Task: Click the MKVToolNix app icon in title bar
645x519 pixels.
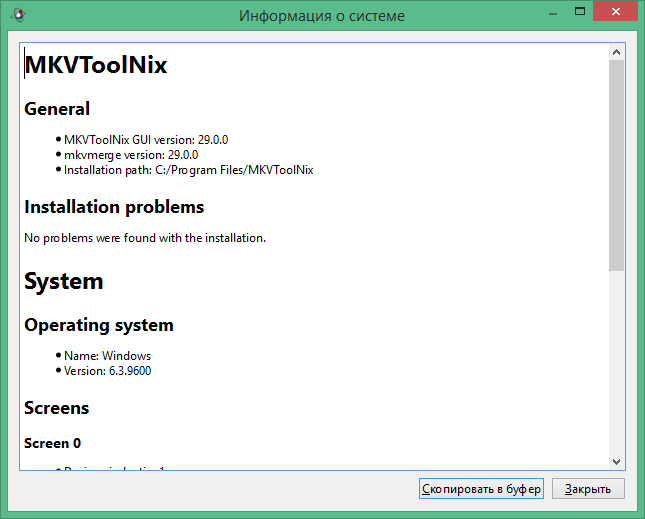Action: tap(19, 15)
